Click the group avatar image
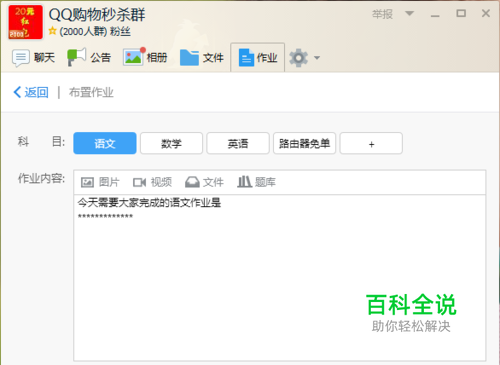The image size is (500, 365). [25, 22]
